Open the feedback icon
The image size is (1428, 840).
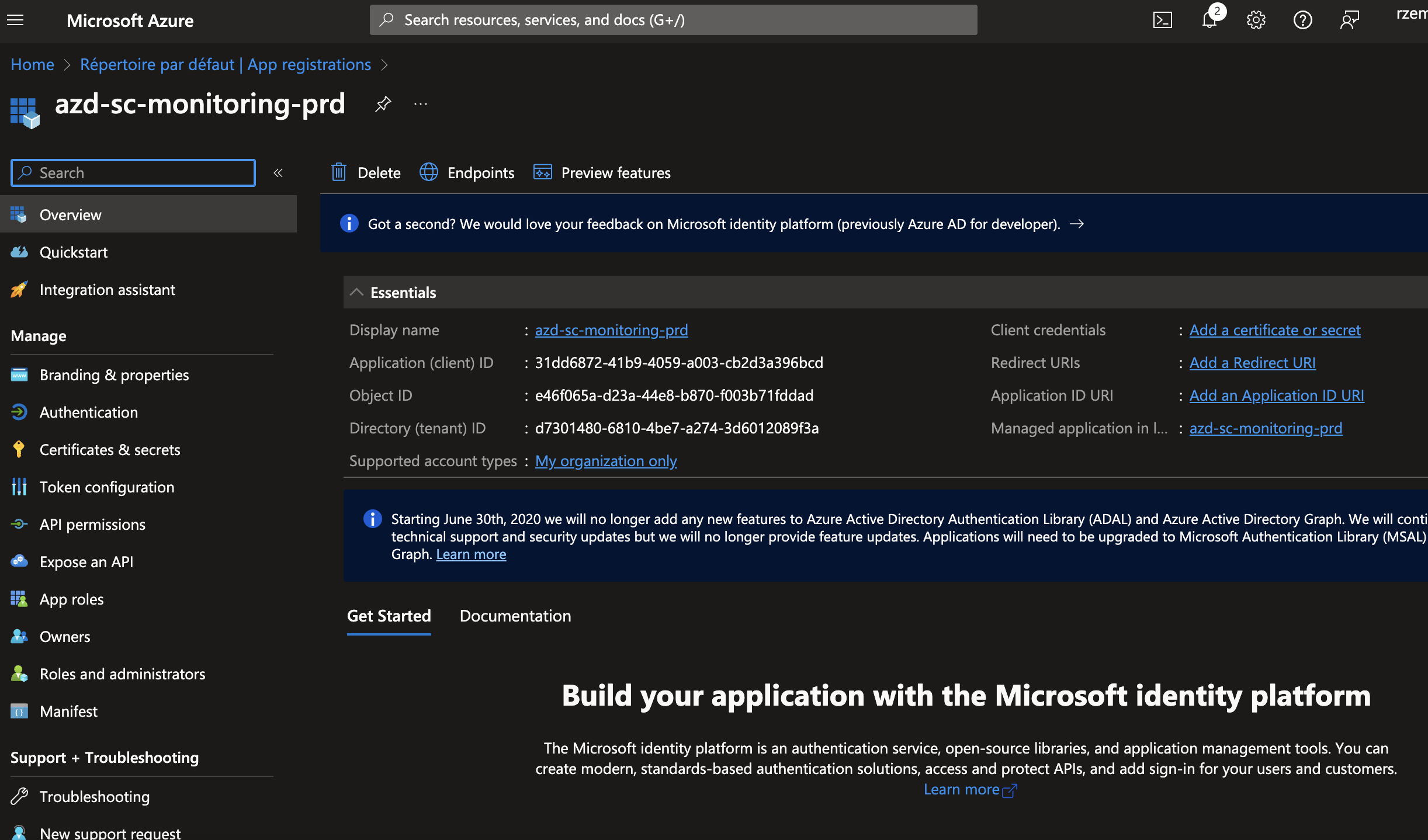click(x=1350, y=20)
